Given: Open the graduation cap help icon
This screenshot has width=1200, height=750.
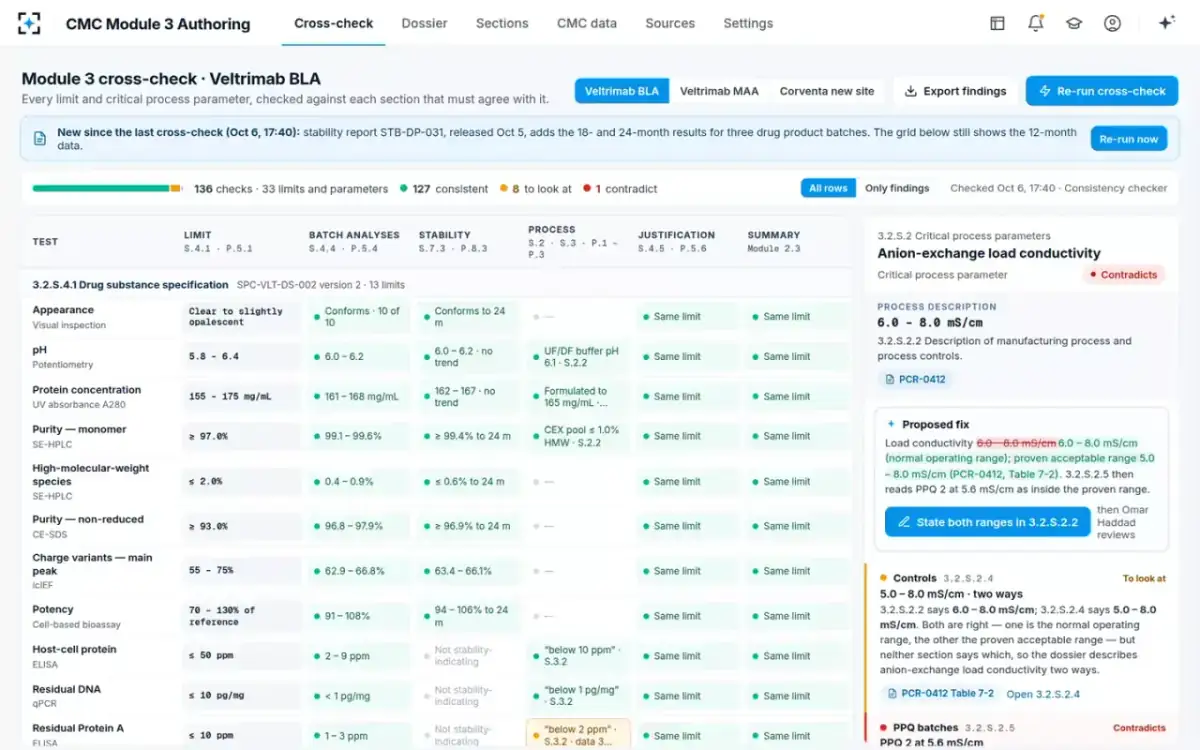Looking at the screenshot, I should (x=1074, y=23).
